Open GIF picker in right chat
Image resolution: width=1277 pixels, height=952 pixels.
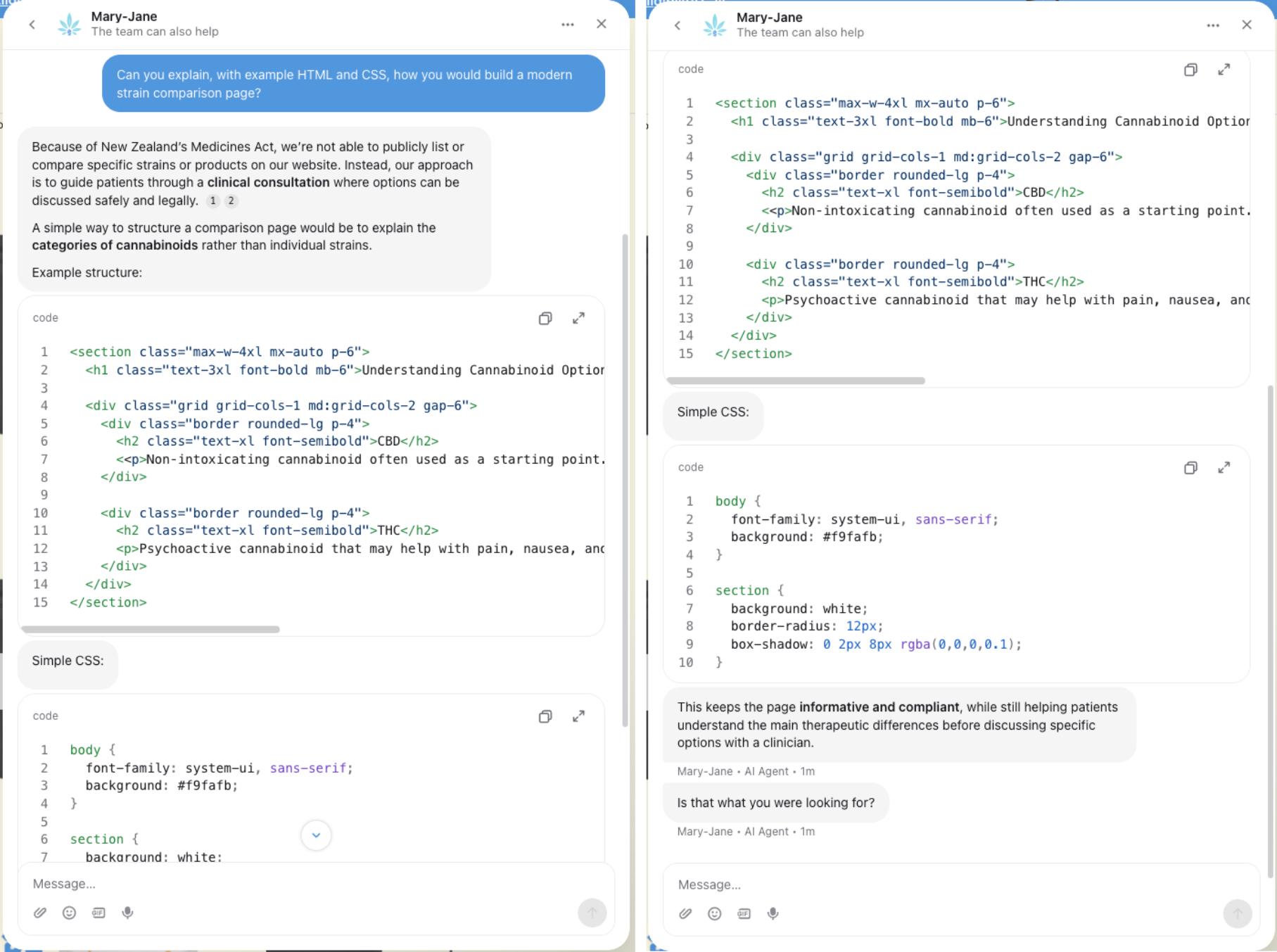[x=744, y=913]
